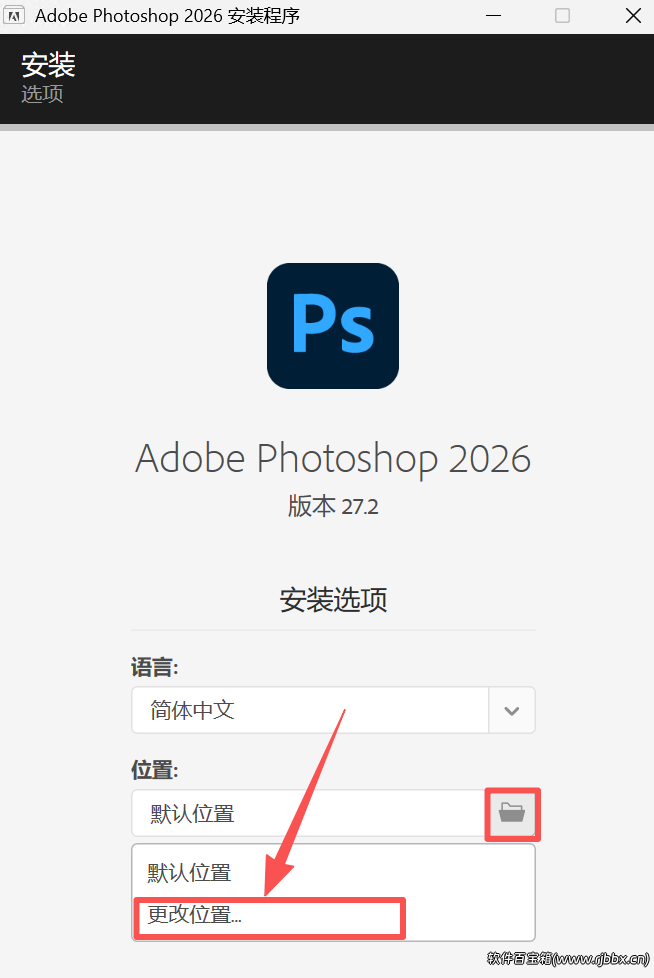Minimize the installer window
This screenshot has width=654, height=978.
(494, 16)
